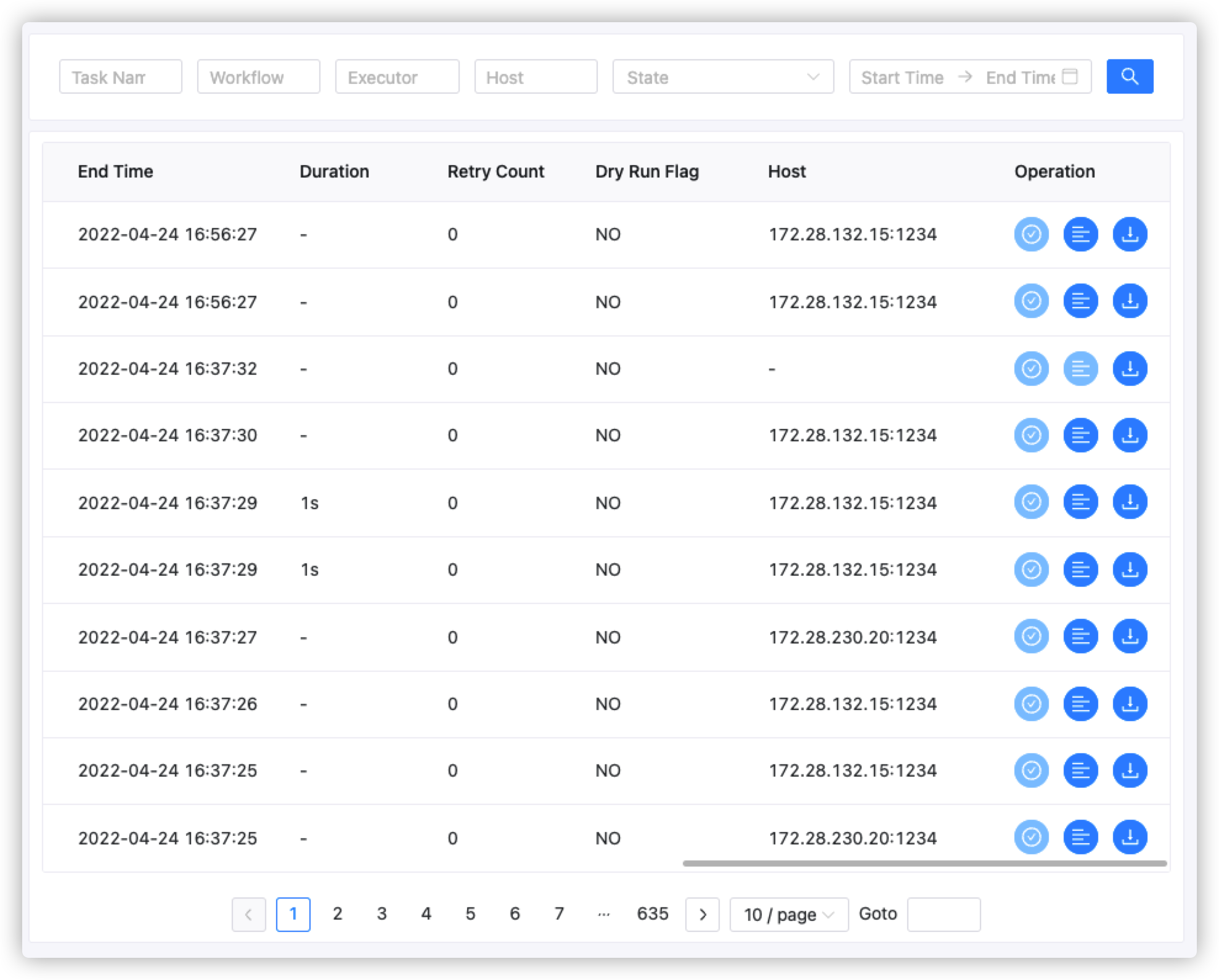Jump to last page 635
Image resolution: width=1219 pixels, height=980 pixels.
(x=652, y=913)
